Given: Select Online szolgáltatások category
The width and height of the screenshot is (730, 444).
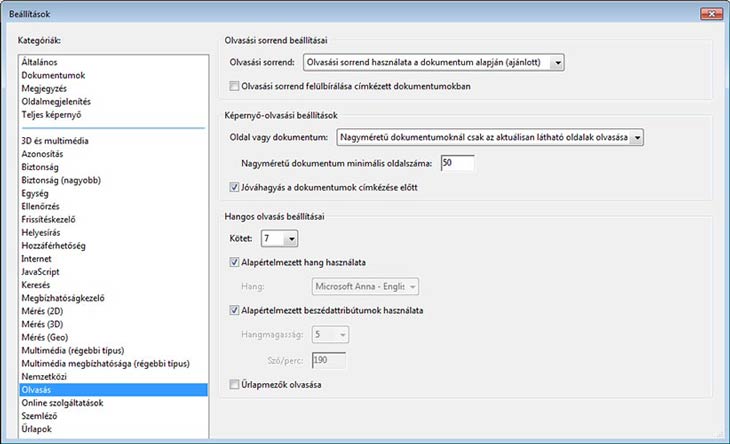Looking at the screenshot, I should click(114, 403).
